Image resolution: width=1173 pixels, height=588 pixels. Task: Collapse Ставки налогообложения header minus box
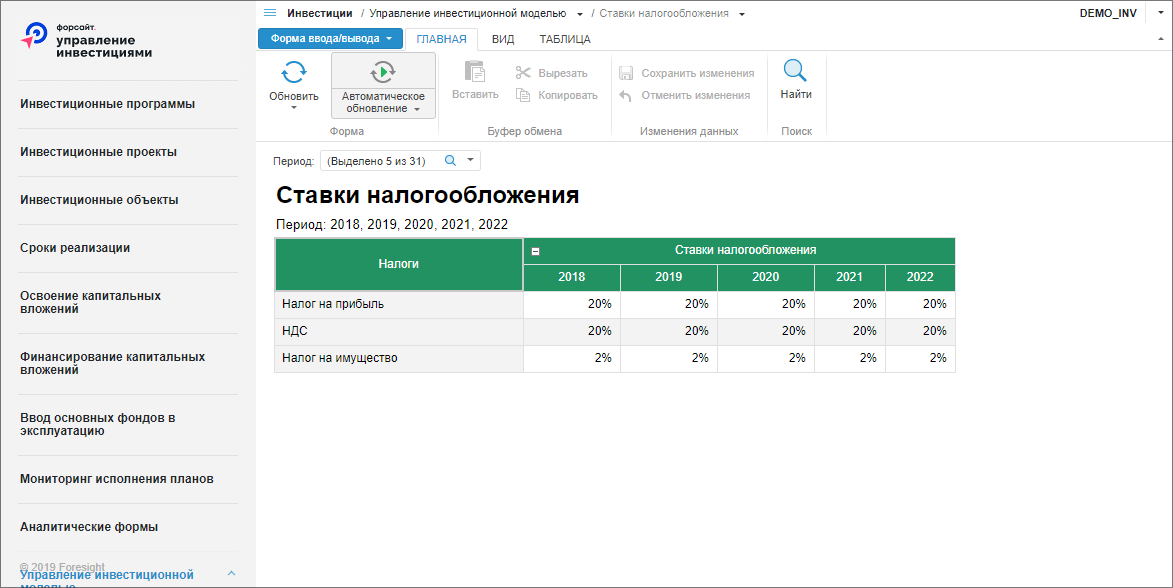536,251
